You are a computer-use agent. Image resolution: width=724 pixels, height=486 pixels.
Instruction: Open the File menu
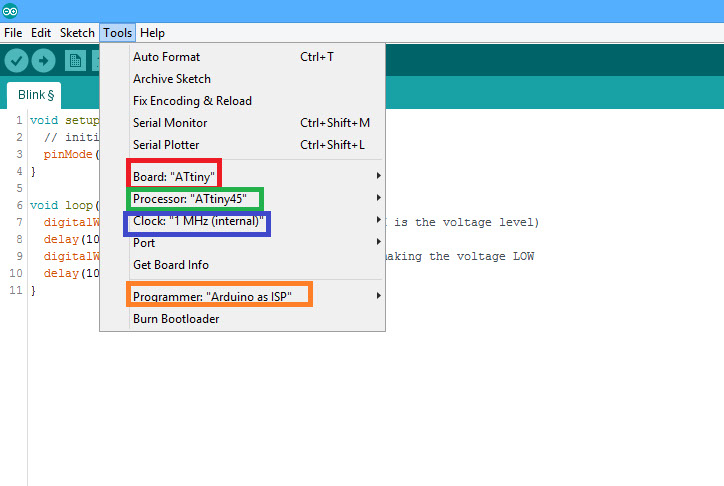tap(13, 33)
